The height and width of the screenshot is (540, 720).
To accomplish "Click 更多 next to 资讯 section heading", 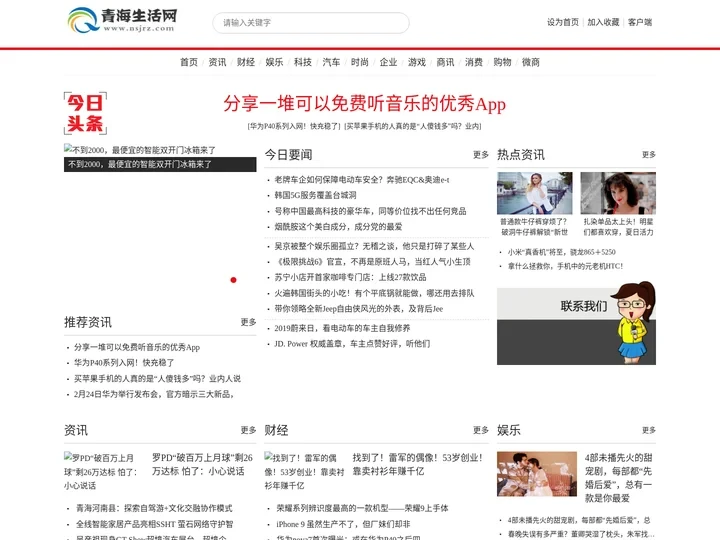I will point(248,430).
